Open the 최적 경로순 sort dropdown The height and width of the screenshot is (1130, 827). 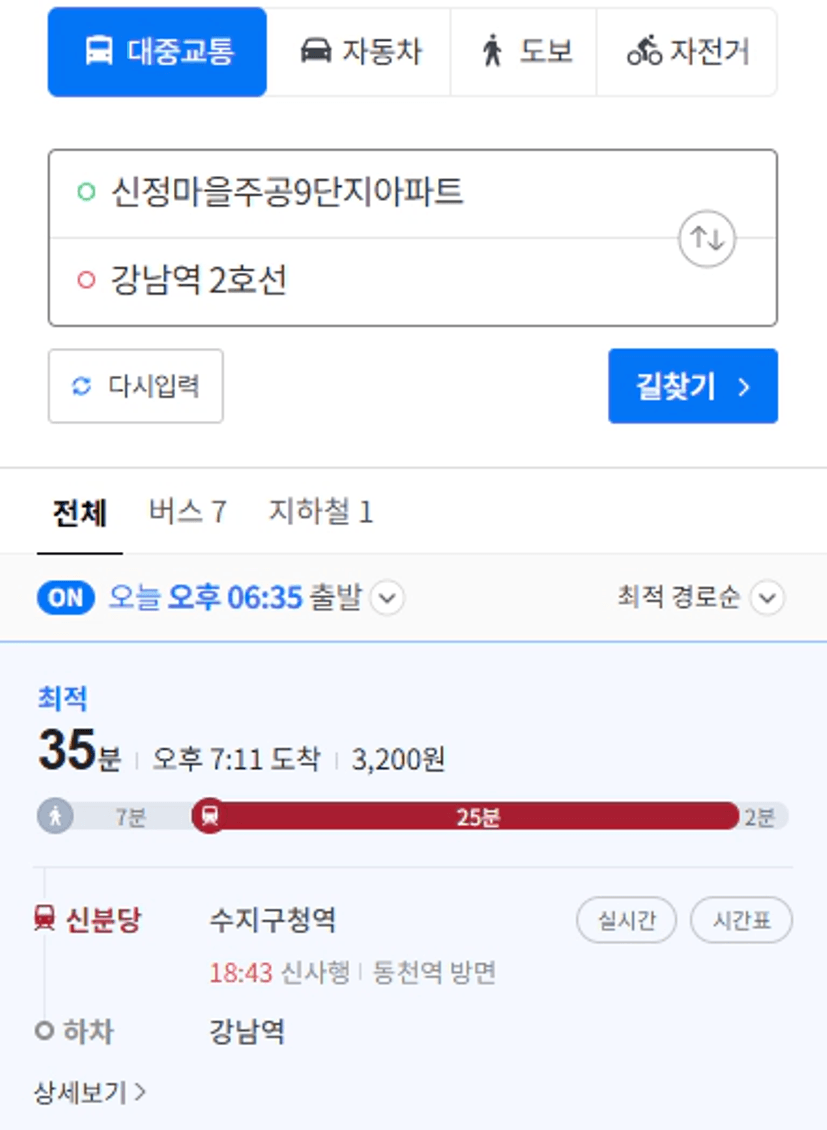click(701, 597)
